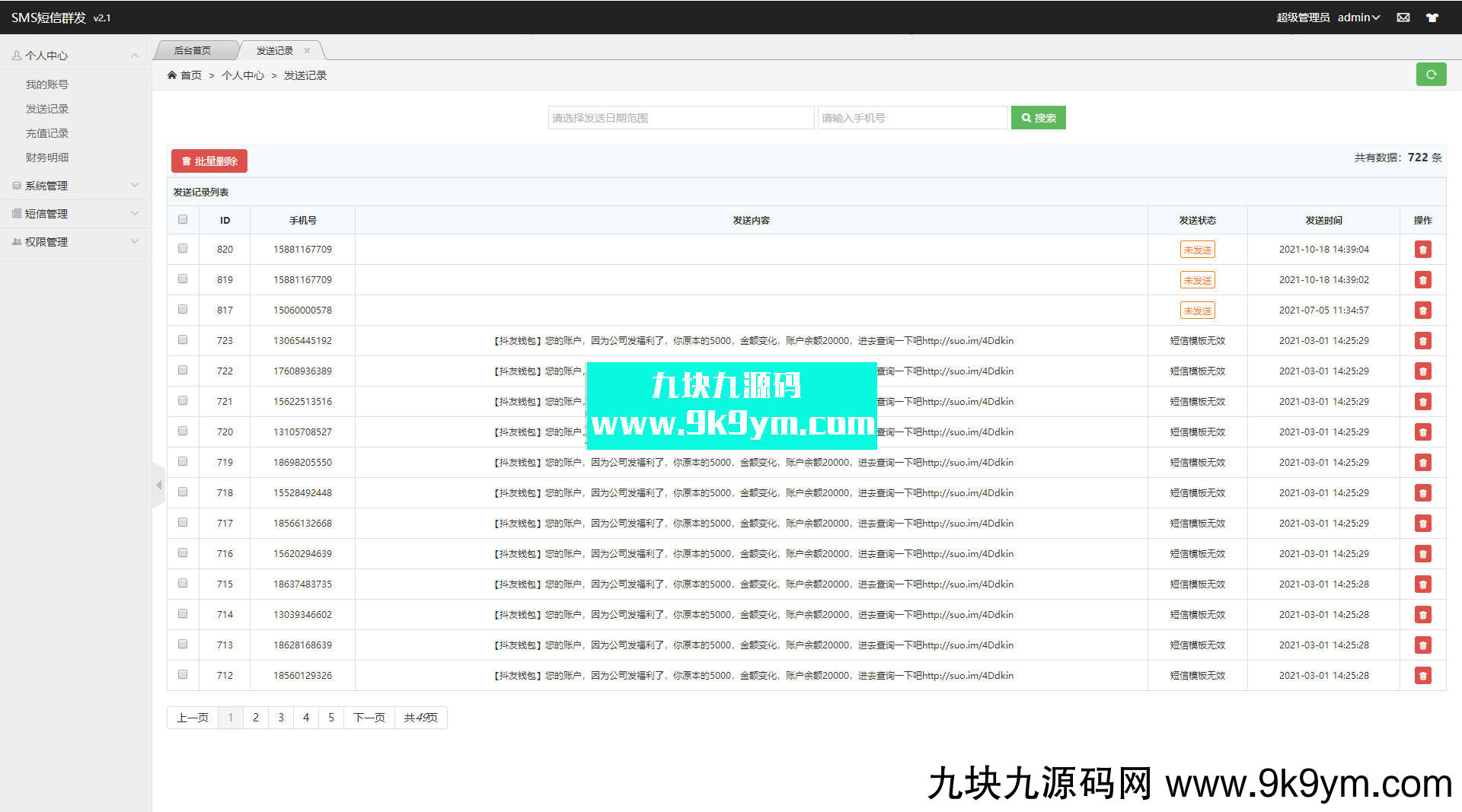The image size is (1462, 812).
Task: Click the green refresh icon button
Action: [1431, 75]
